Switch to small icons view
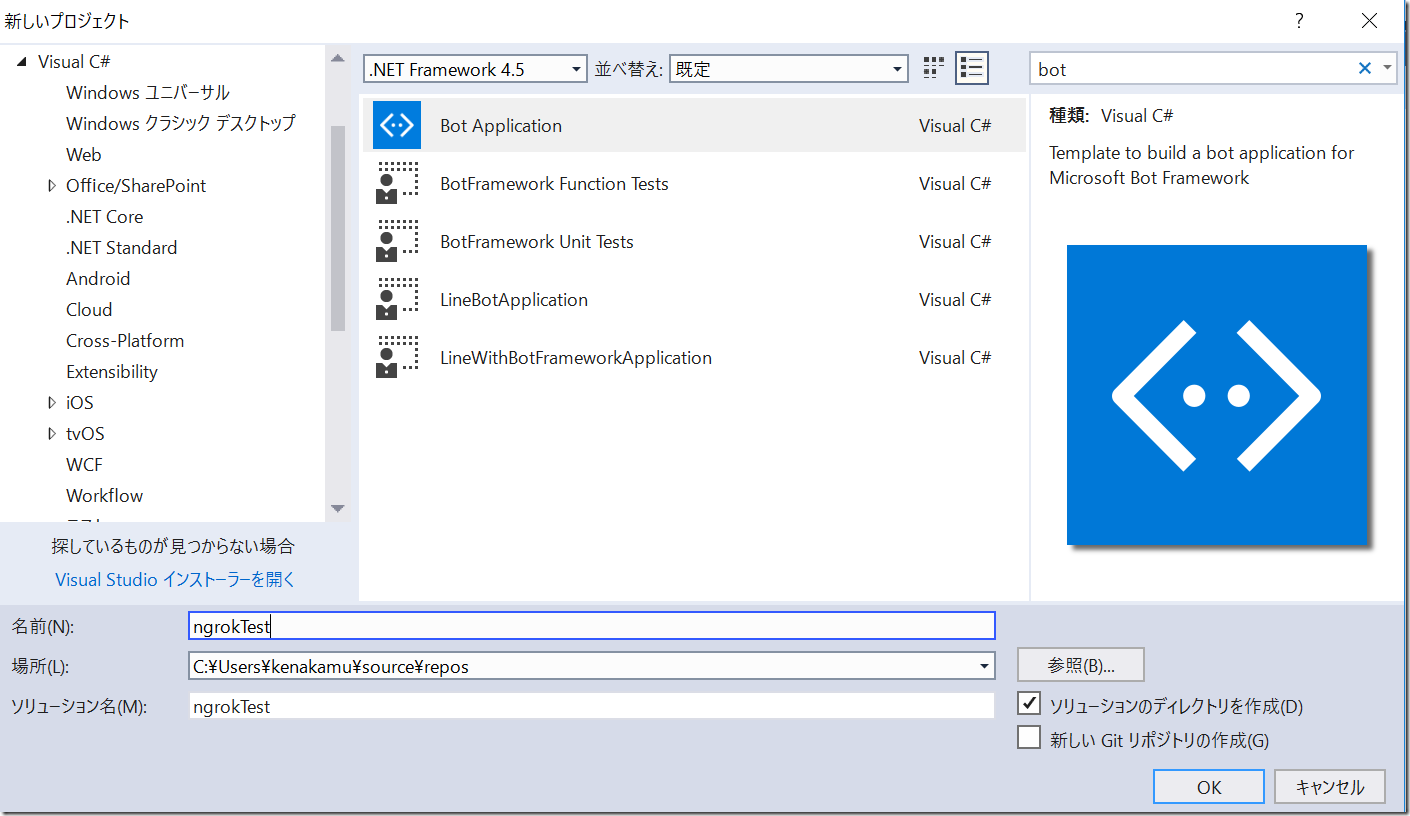 click(934, 68)
